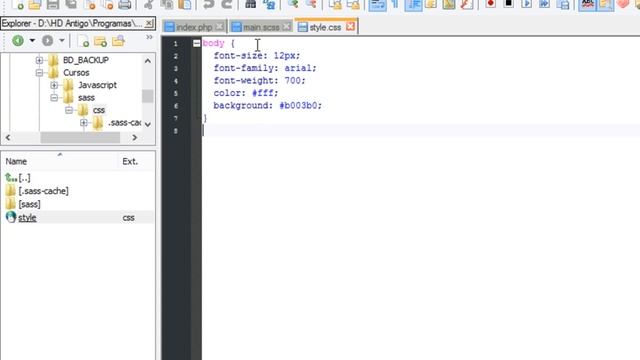The width and height of the screenshot is (640, 360).
Task: Toggle Synchronize Horizontal Scrolling icon
Action: 353,4
